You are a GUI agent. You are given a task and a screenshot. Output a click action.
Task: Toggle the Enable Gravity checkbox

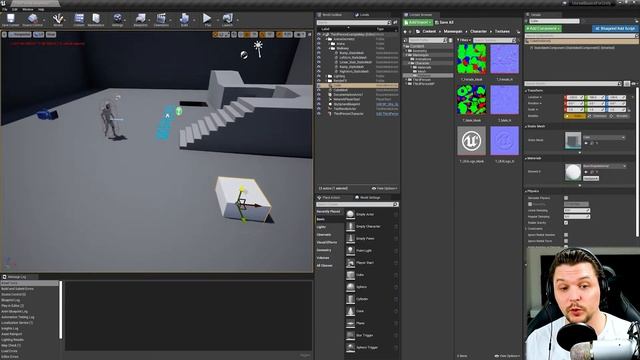[566, 223]
